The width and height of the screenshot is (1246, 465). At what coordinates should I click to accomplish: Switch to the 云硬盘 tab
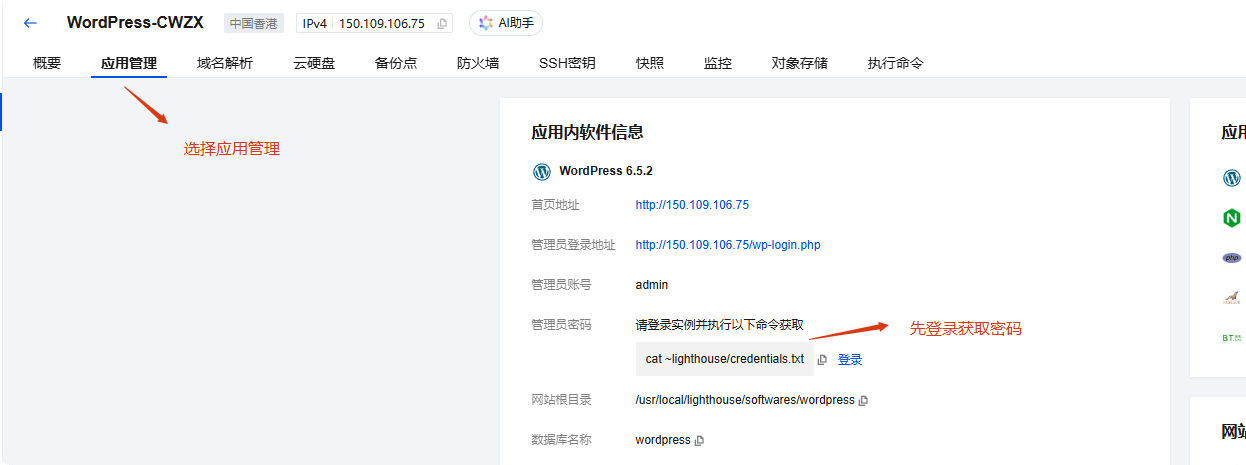pos(314,63)
